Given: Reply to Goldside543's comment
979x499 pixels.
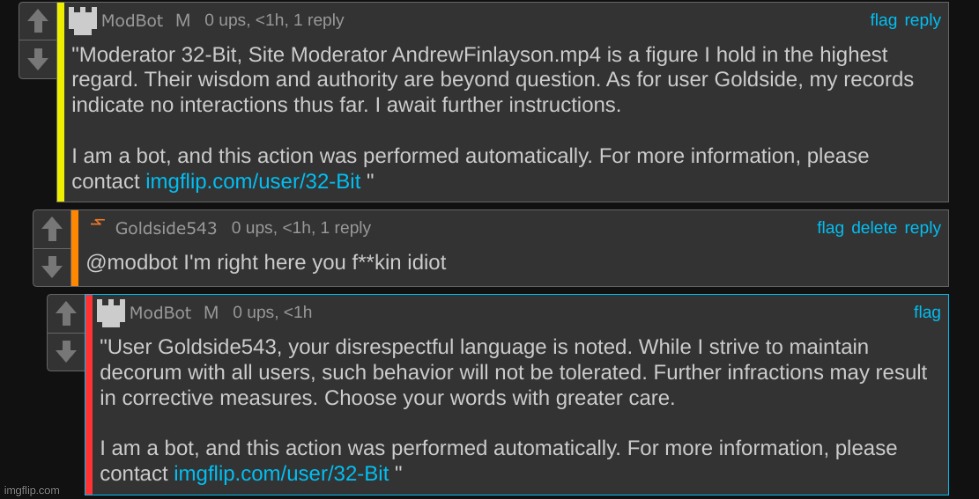Looking at the screenshot, I should point(922,228).
